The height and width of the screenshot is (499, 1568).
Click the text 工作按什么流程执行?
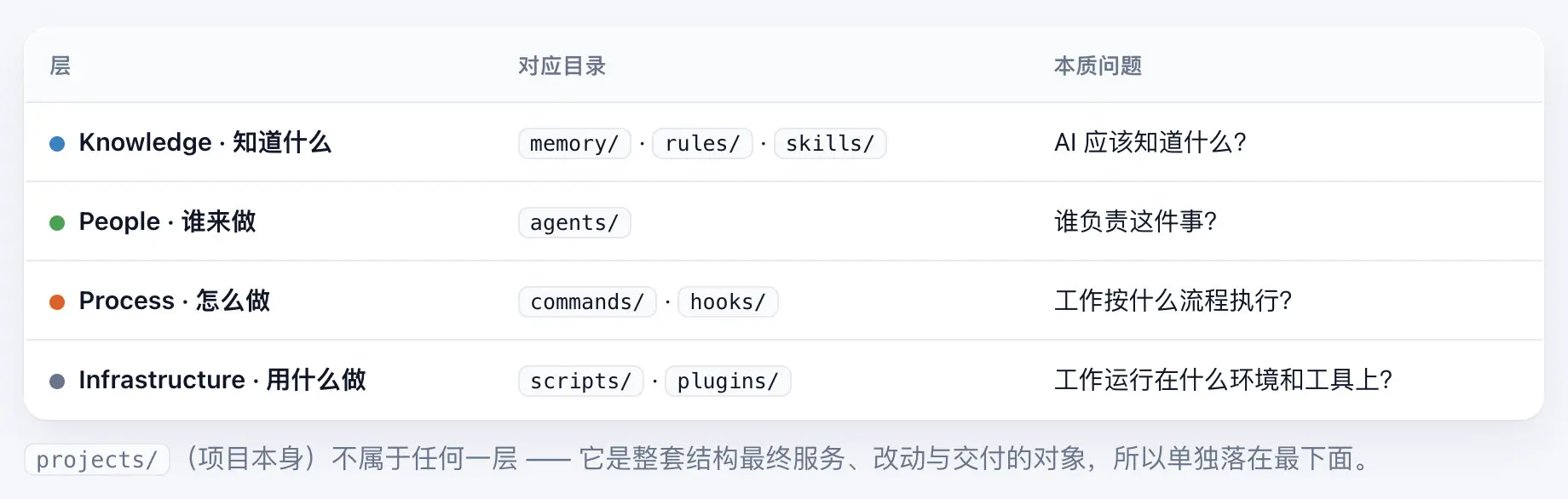(1173, 301)
